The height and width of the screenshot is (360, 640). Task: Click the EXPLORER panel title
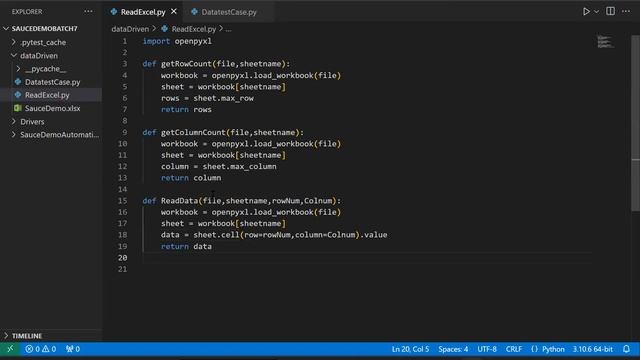click(x=27, y=12)
